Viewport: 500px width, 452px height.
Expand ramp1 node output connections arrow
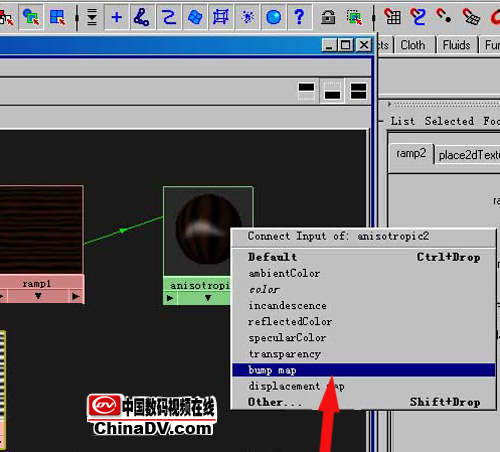76,296
